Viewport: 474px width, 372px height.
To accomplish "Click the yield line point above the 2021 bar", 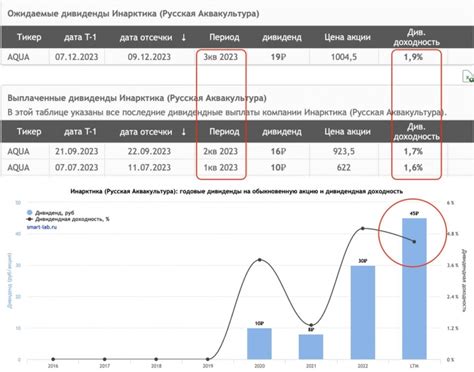I will tap(311, 325).
